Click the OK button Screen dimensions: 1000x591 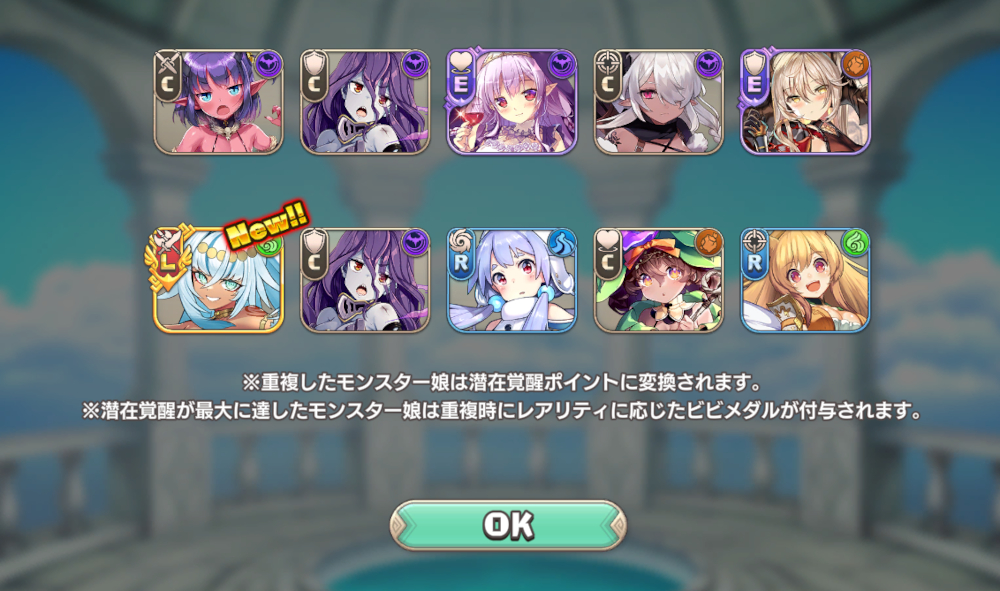tap(508, 525)
